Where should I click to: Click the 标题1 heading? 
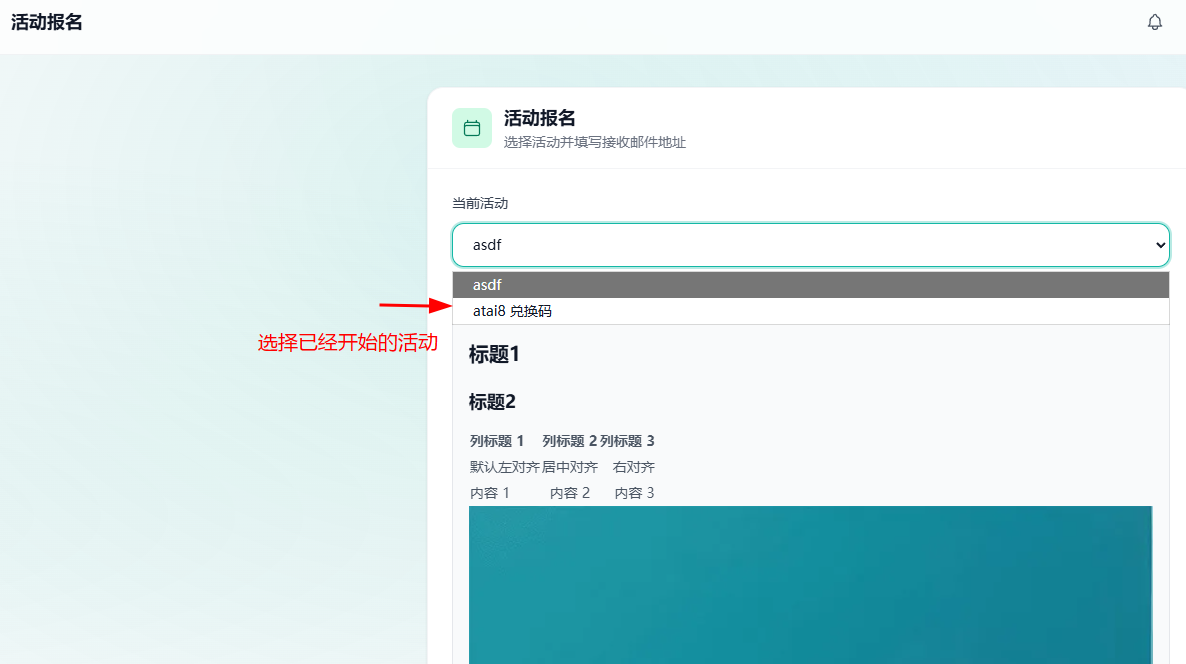tap(494, 354)
